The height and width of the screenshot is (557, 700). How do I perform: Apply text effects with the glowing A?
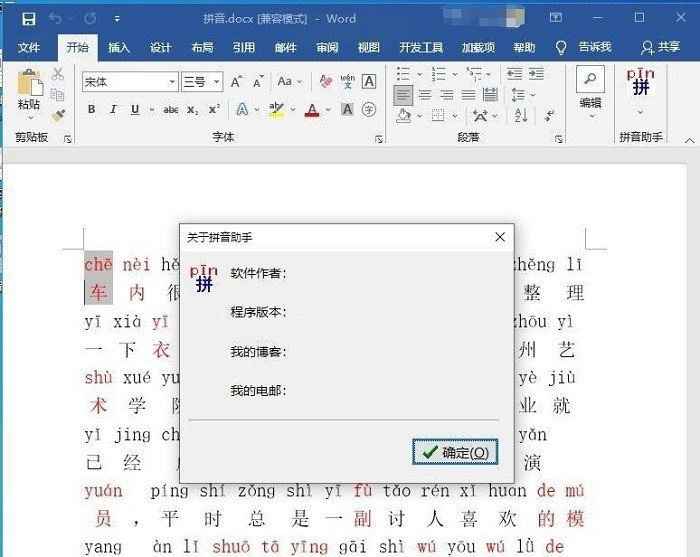(x=242, y=109)
